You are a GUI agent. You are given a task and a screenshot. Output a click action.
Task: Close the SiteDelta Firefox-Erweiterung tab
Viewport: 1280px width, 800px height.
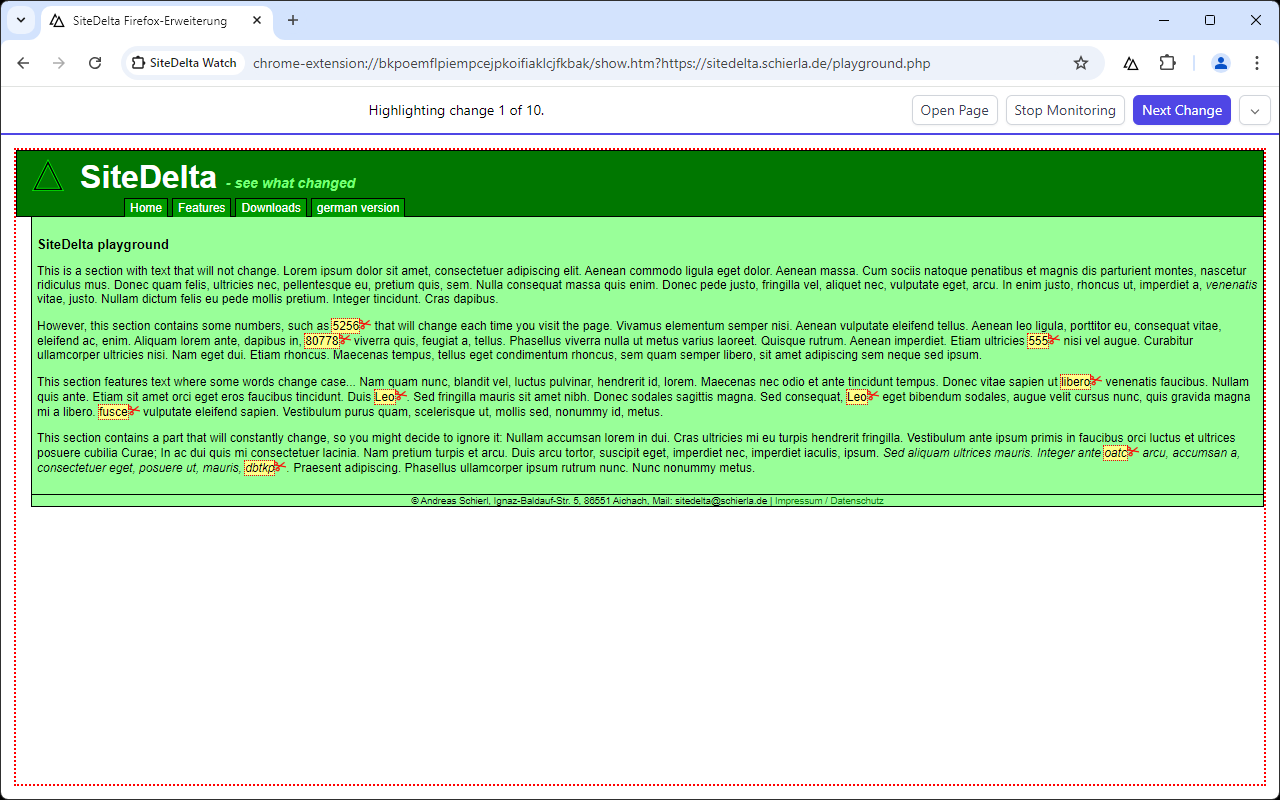coord(258,20)
